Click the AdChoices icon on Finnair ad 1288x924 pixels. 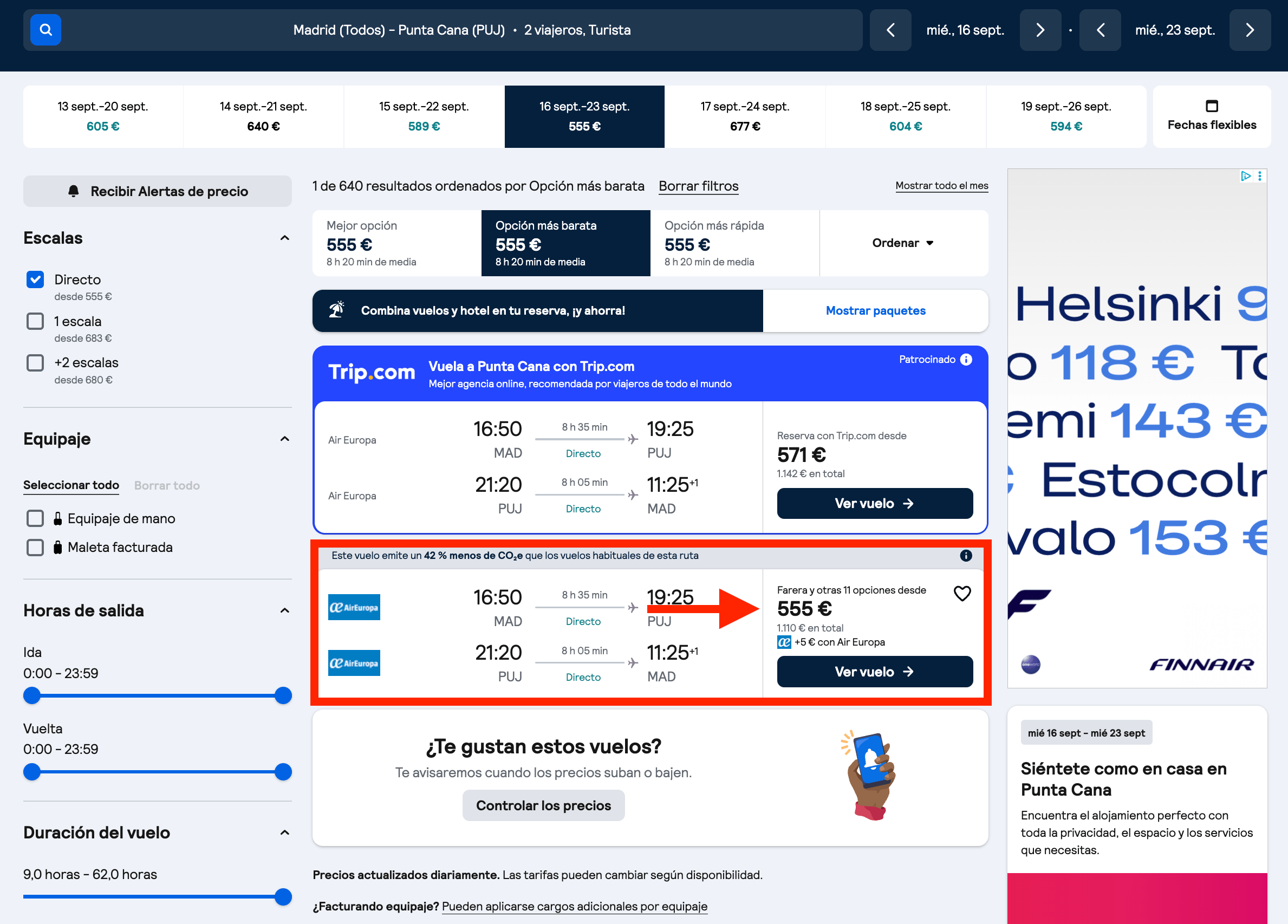[1245, 176]
